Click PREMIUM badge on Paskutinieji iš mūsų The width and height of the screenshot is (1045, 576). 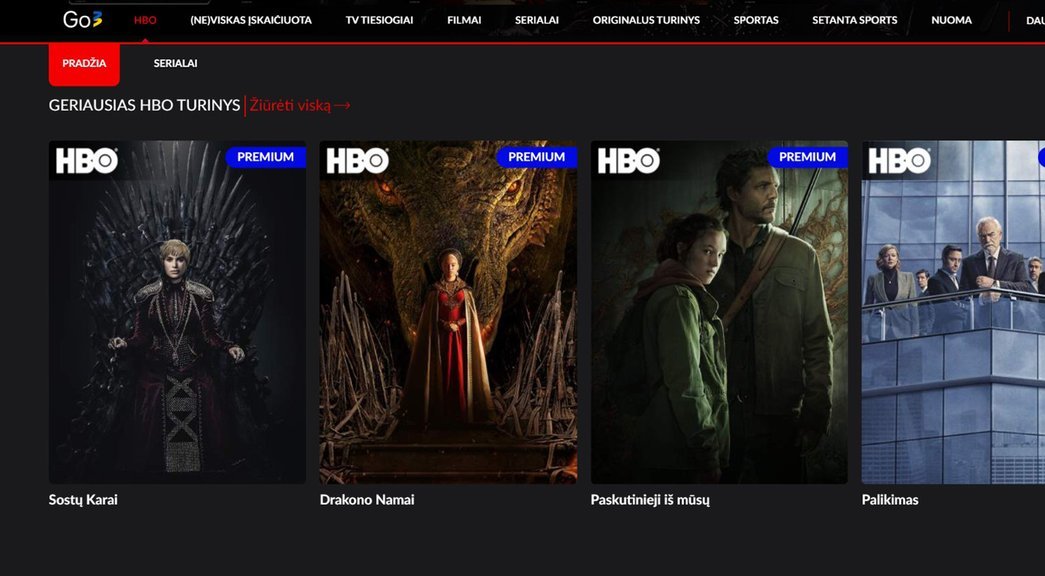pyautogui.click(x=807, y=157)
